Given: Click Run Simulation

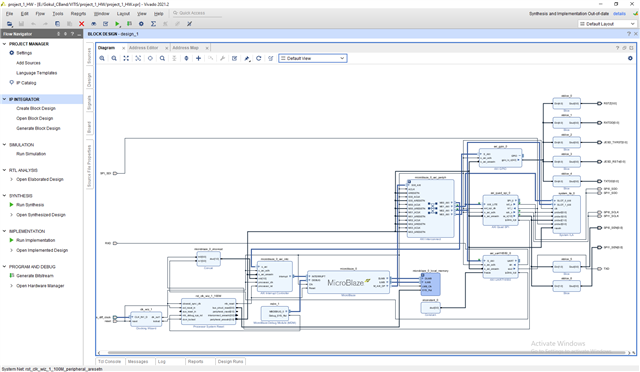Looking at the screenshot, I should [x=31, y=154].
